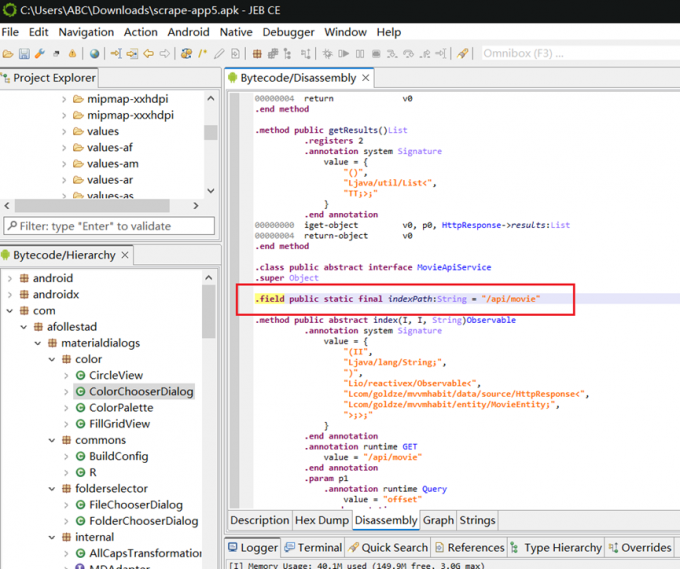680x569 pixels.
Task: Select the values-ar folder row
Action: pyautogui.click(x=110, y=180)
